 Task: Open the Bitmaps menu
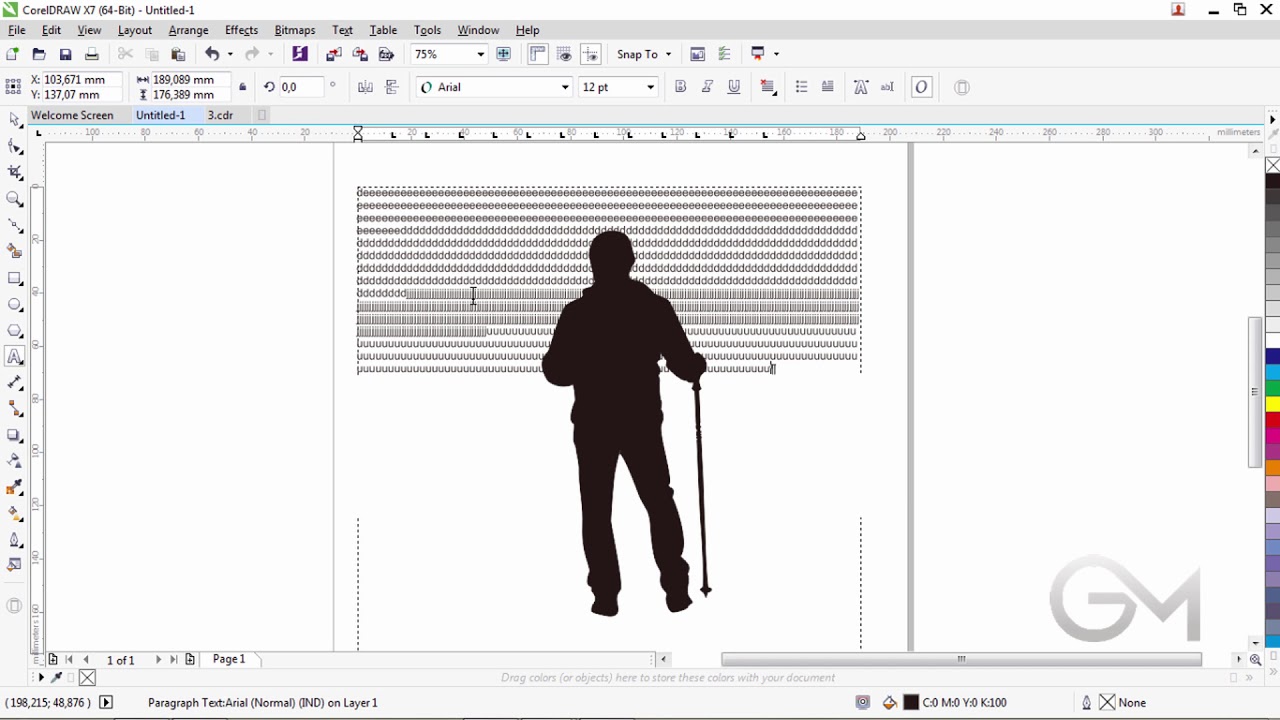point(294,30)
